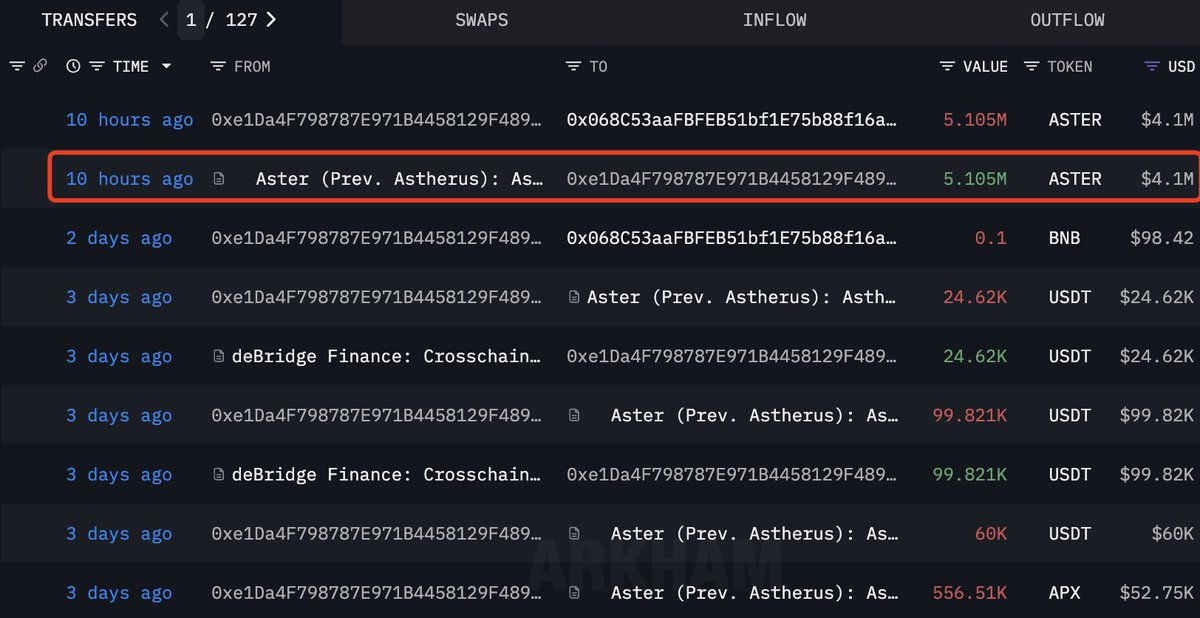The width and height of the screenshot is (1200, 618).
Task: Go to next transfers page arrow
Action: coord(271,19)
